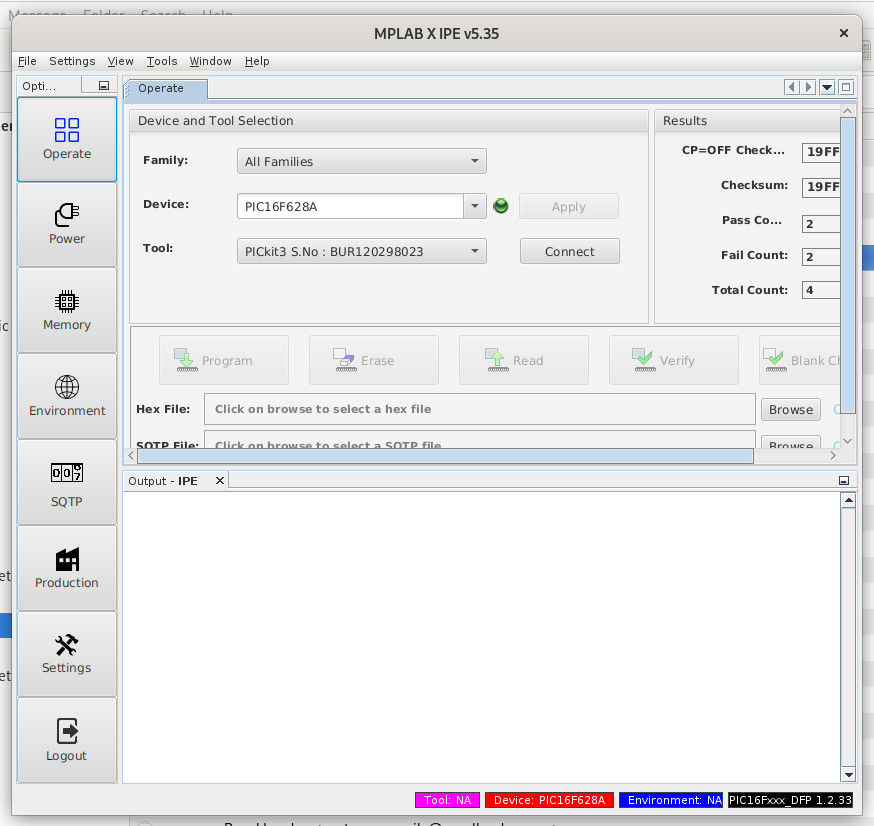The height and width of the screenshot is (826, 874).
Task: Click the Program device button
Action: click(x=224, y=360)
